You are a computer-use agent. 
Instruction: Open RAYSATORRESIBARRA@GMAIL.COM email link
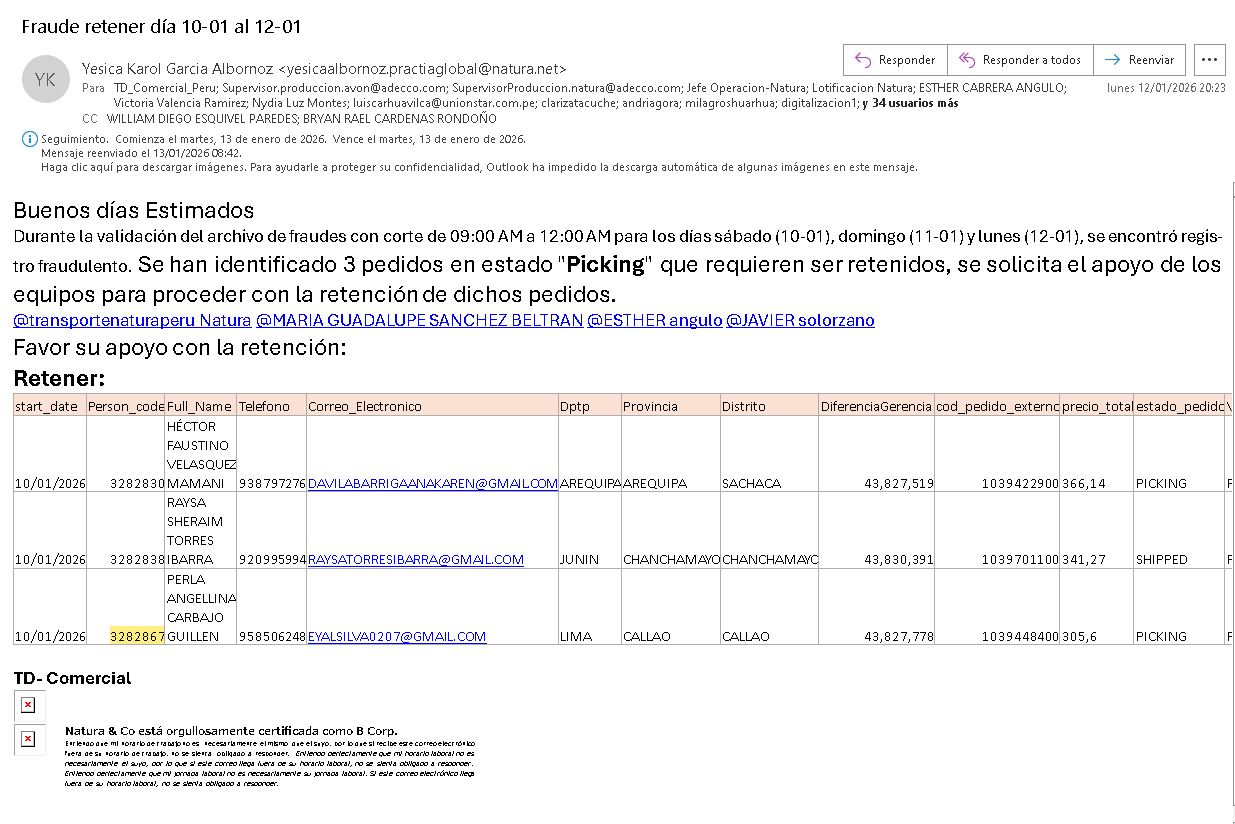415,559
